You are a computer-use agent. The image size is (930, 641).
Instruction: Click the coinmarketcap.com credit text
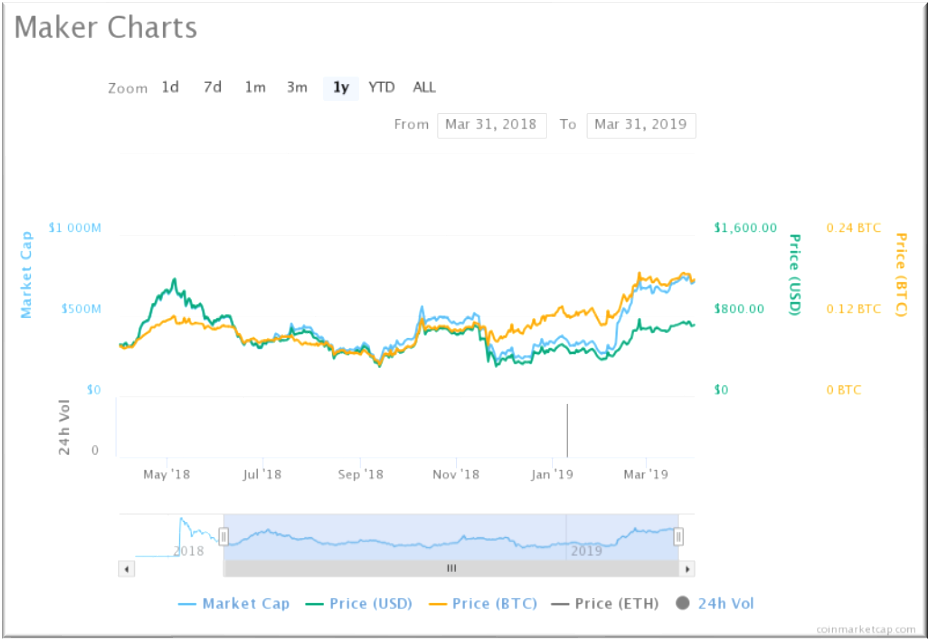[x=866, y=630]
